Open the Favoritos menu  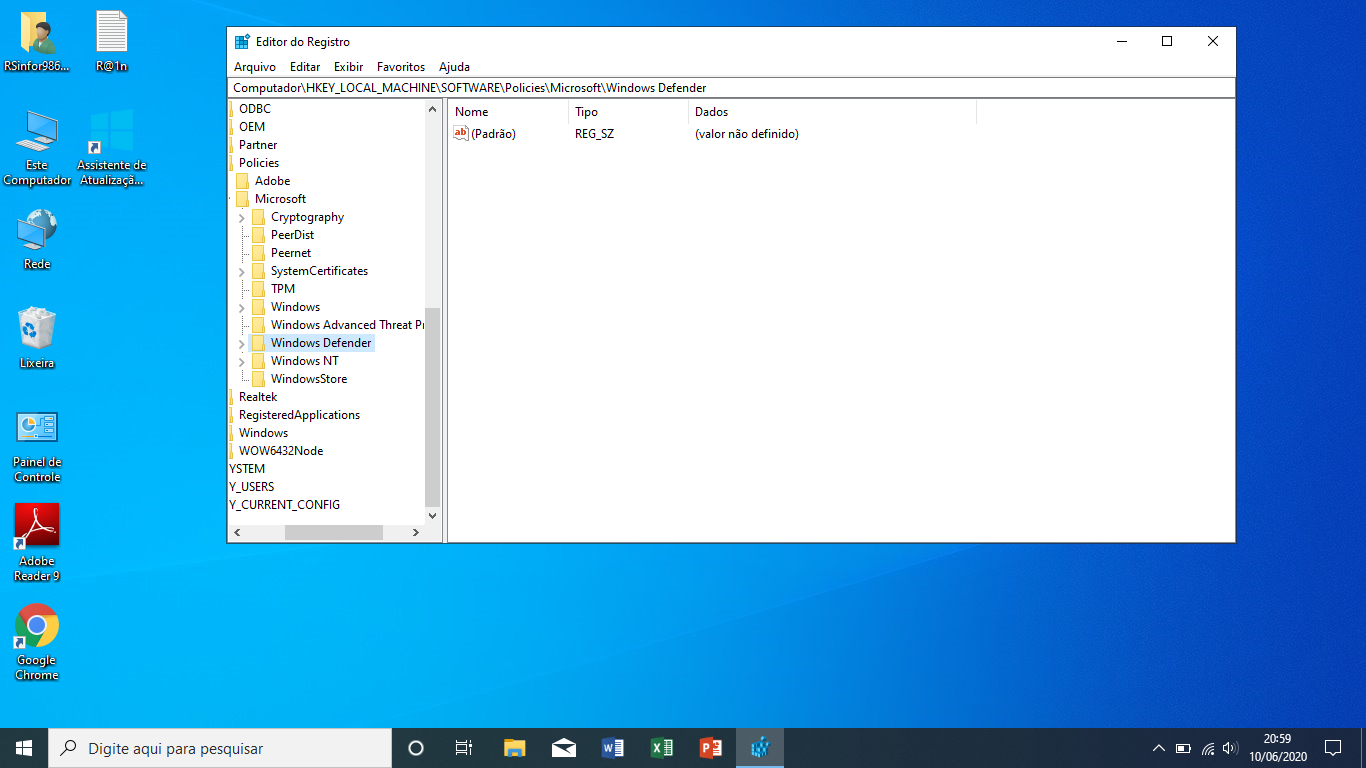[x=401, y=67]
